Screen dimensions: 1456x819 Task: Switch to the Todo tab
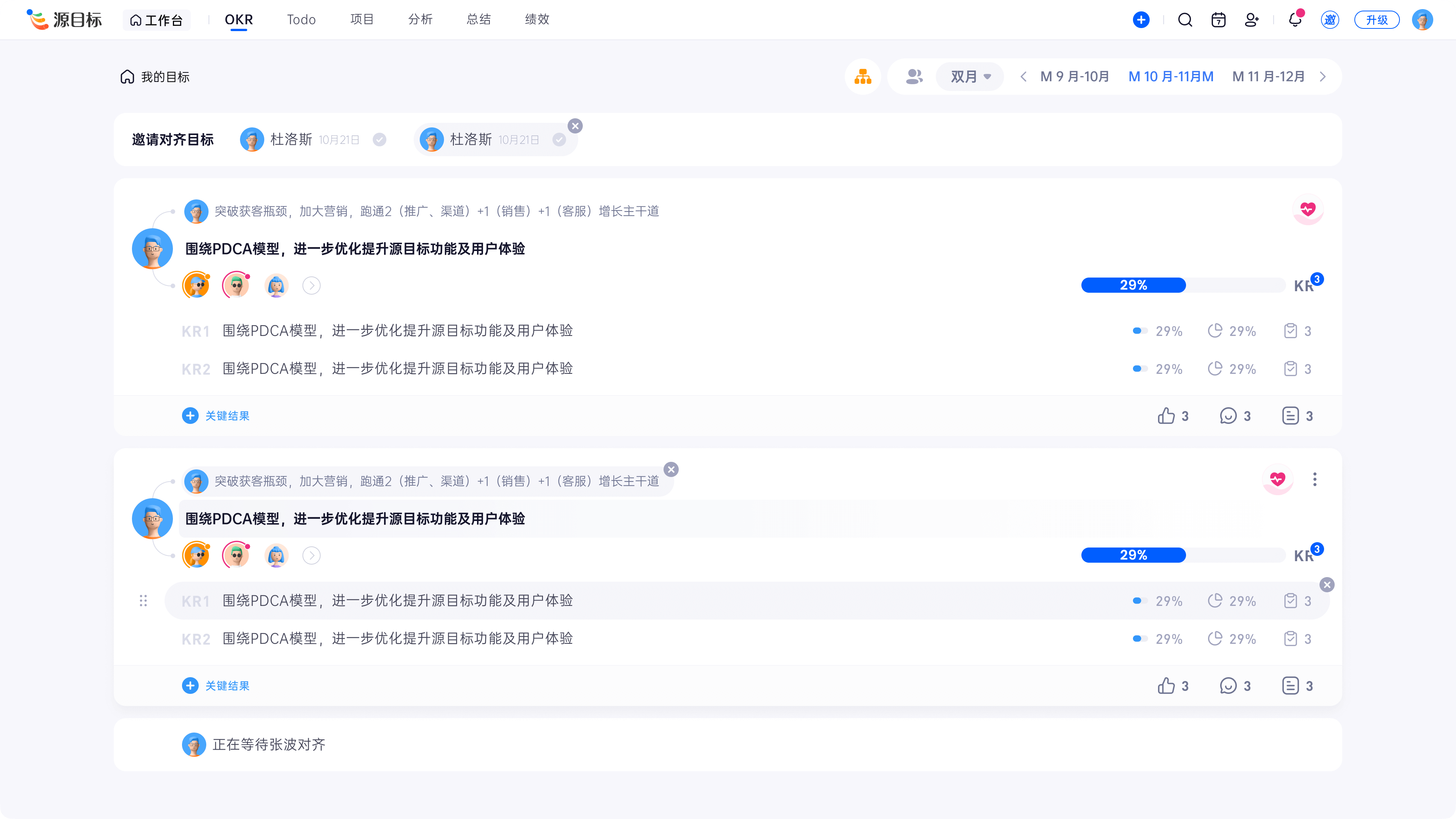(x=301, y=20)
